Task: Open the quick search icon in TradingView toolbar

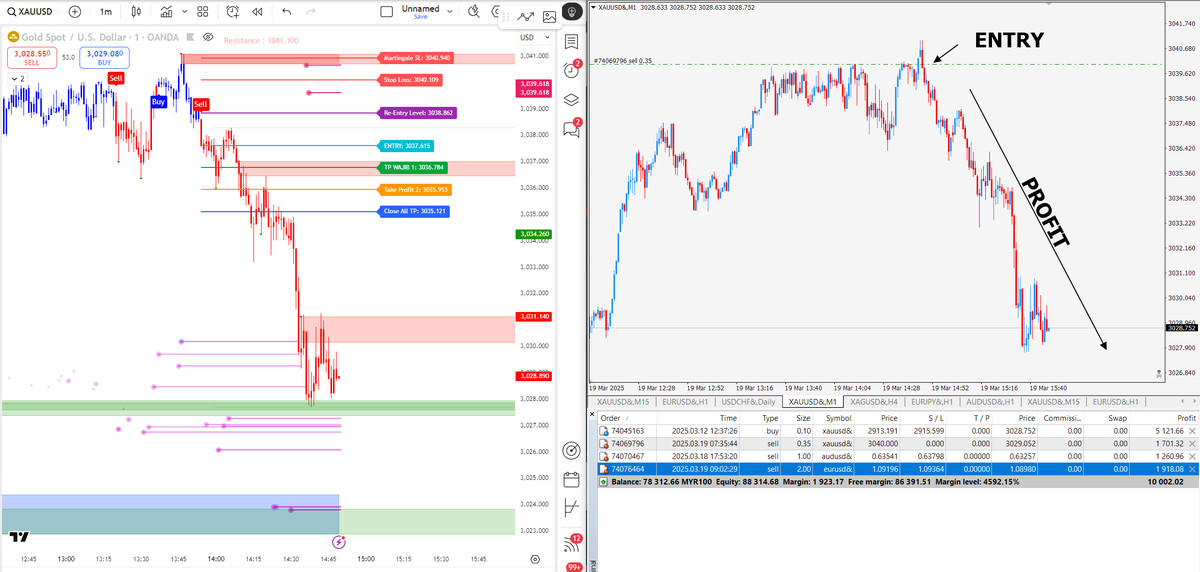Action: [x=475, y=12]
